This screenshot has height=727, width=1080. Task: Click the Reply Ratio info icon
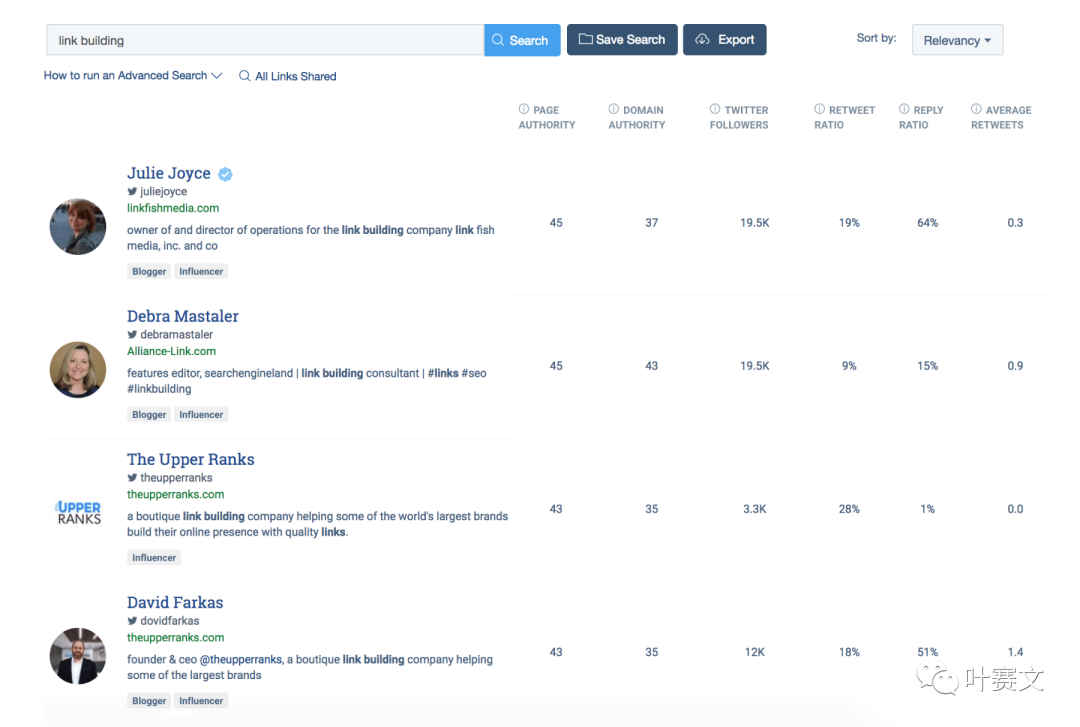tap(904, 109)
